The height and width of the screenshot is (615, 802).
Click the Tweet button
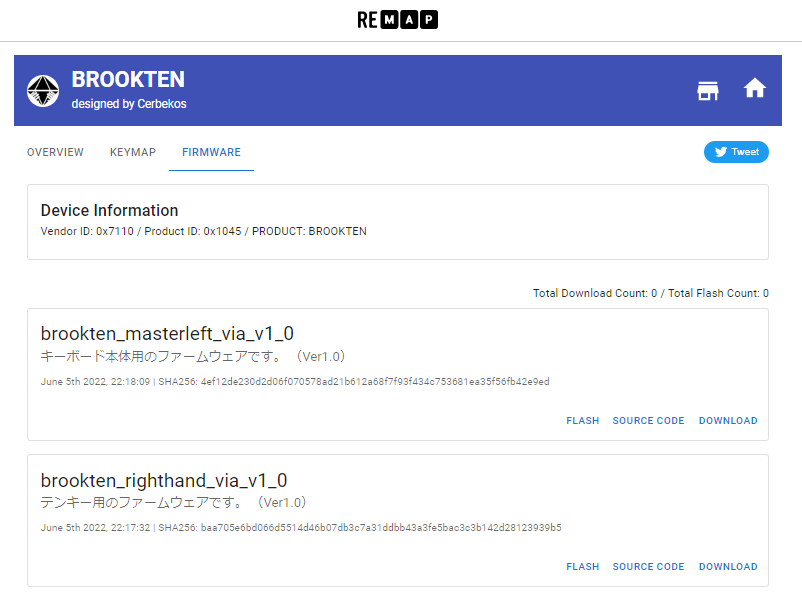point(736,152)
